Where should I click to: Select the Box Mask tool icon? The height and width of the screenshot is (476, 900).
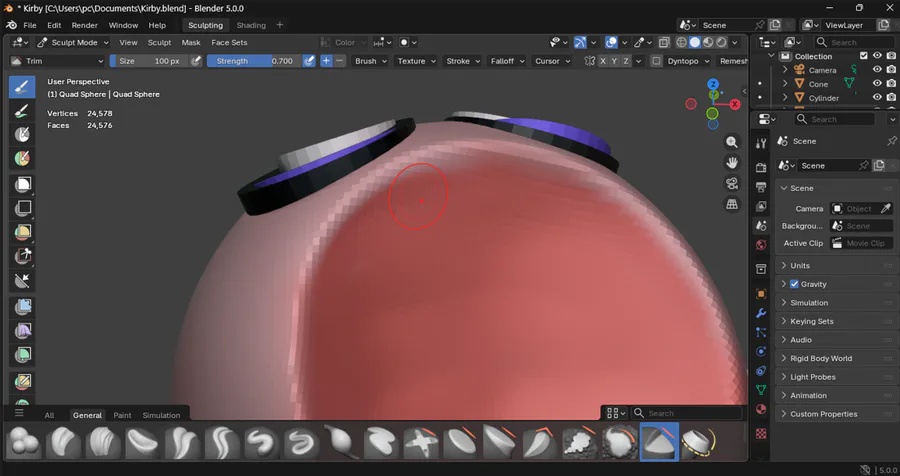tap(23, 184)
